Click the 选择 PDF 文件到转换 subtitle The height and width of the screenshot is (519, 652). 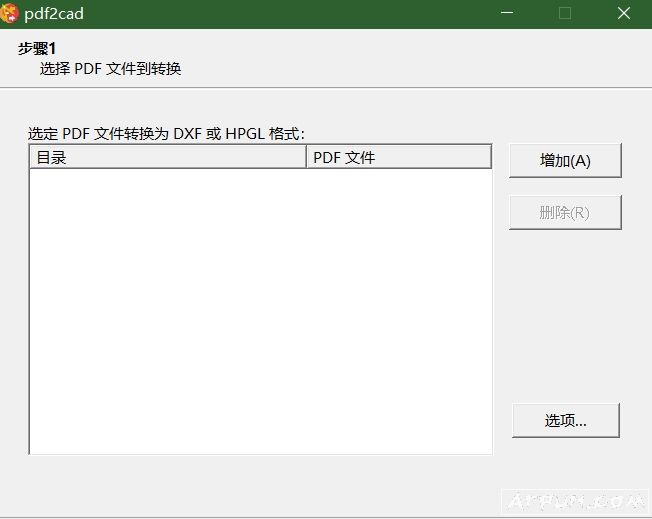pos(111,69)
